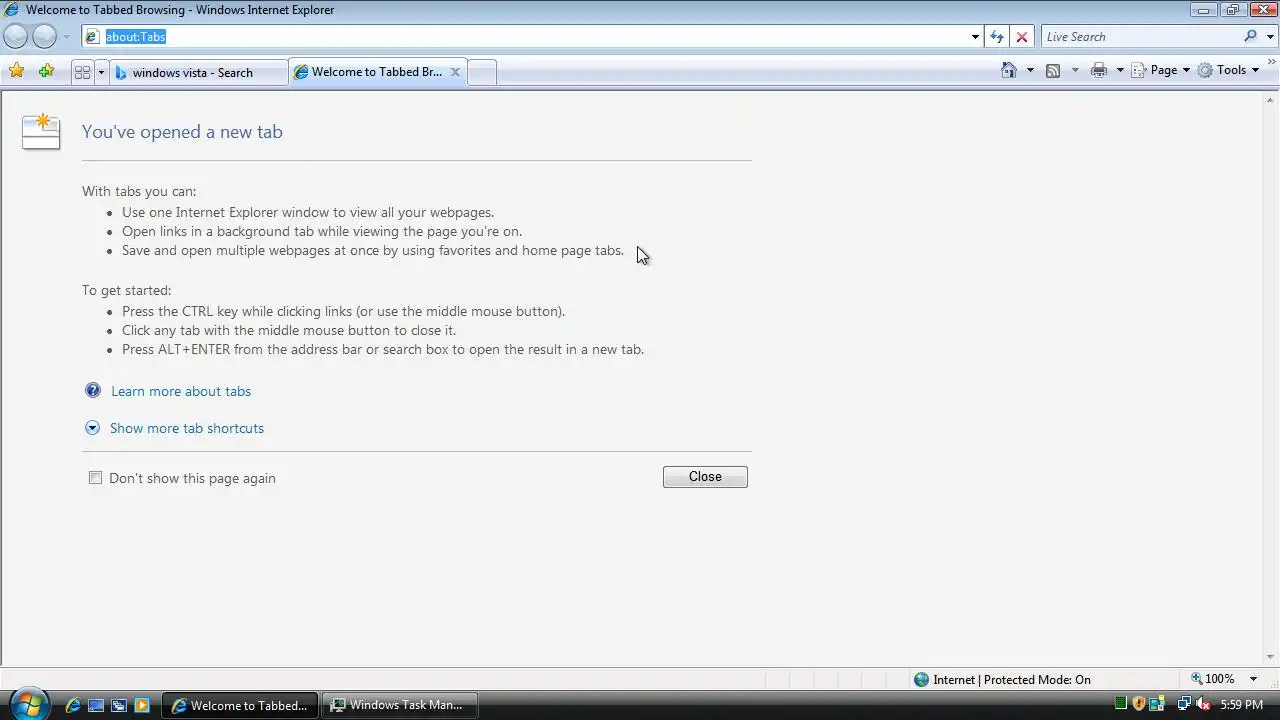Screen dimensions: 1280x720
Task: Switch to the Windows Task Manager taskbar button
Action: coord(400,705)
